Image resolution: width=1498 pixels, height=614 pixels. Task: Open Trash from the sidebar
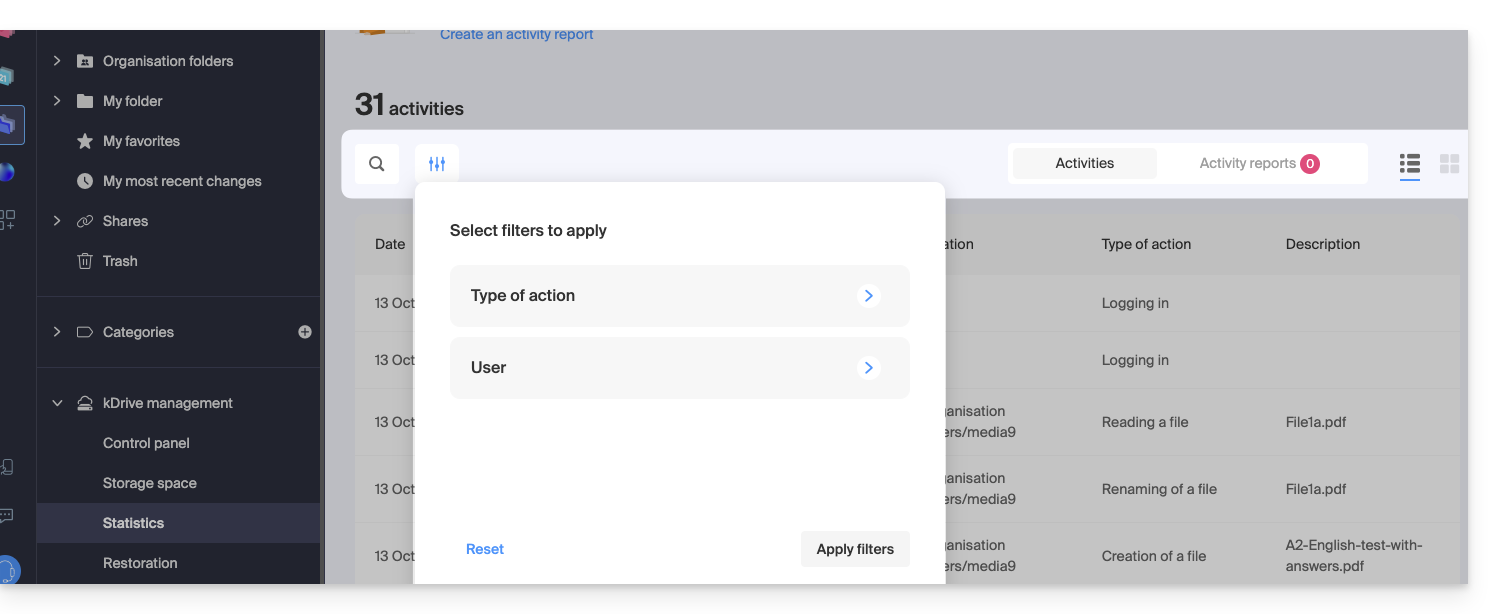120,261
